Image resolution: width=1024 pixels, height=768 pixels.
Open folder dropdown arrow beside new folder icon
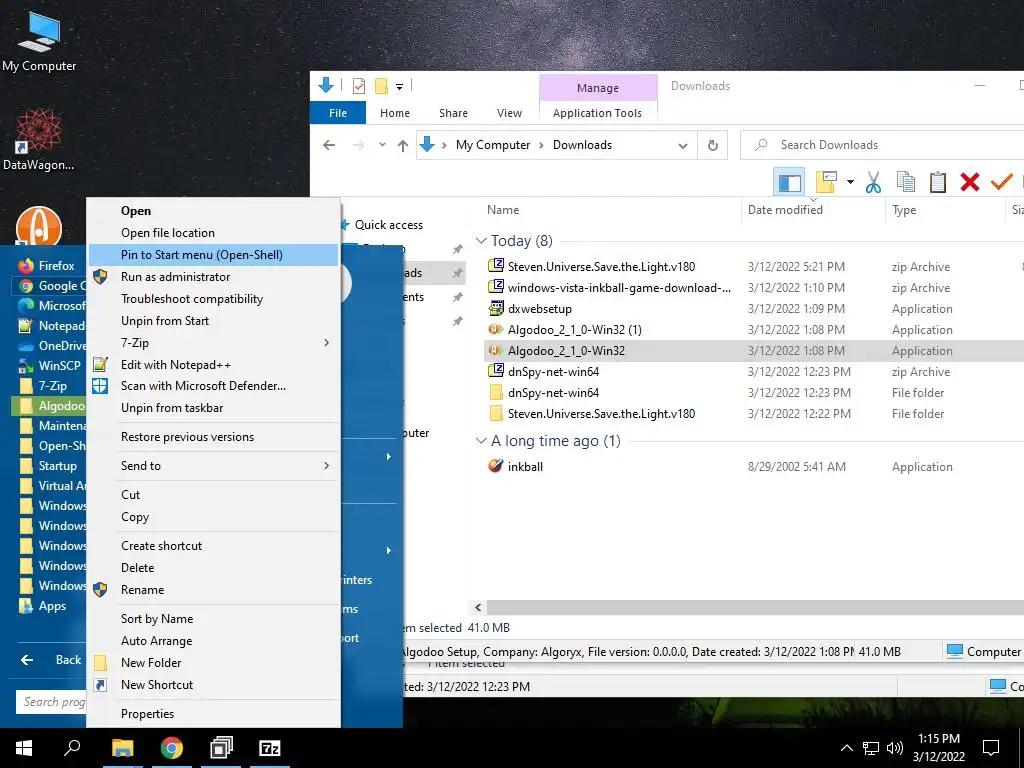tap(850, 182)
